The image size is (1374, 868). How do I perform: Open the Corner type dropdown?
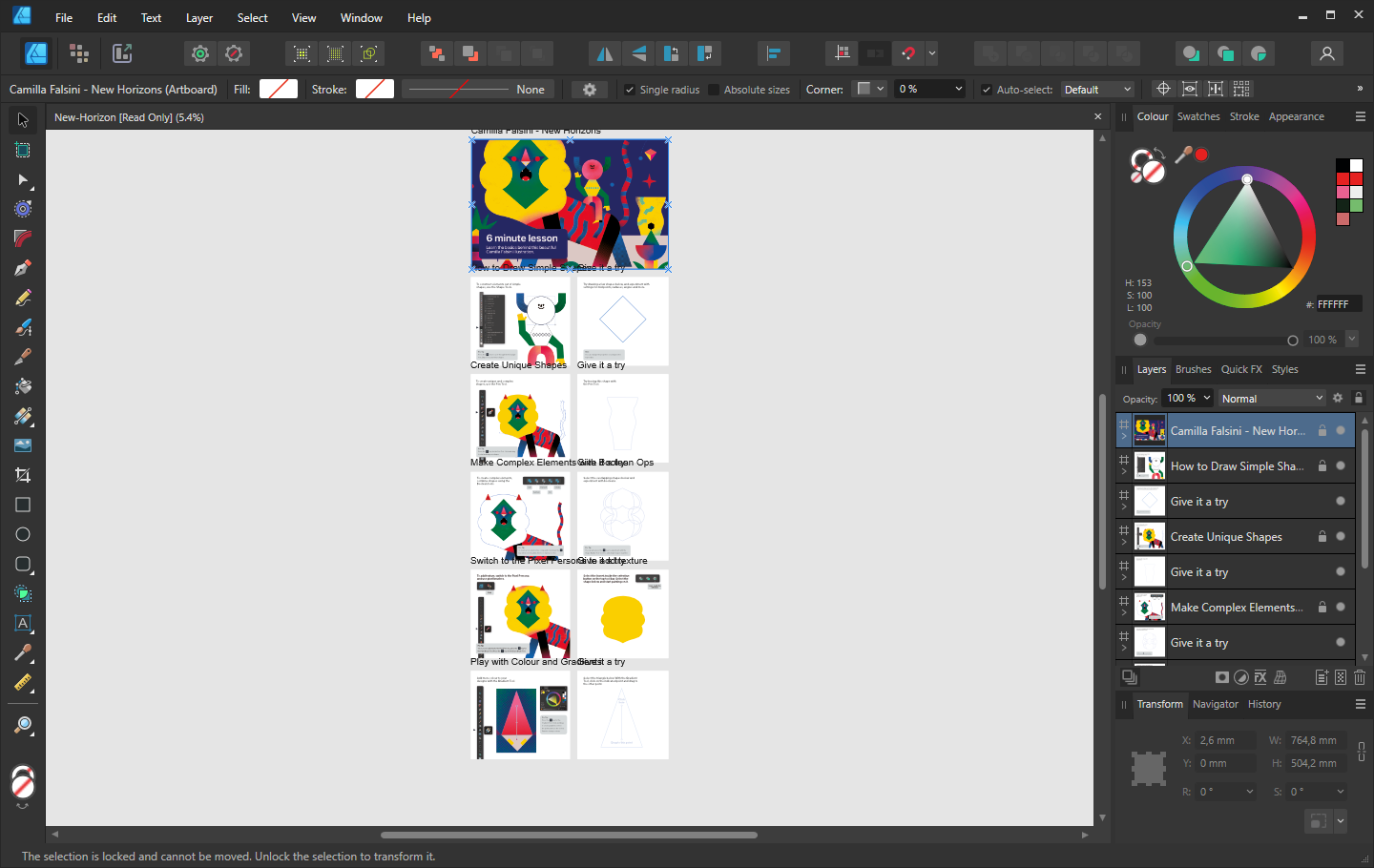871,89
